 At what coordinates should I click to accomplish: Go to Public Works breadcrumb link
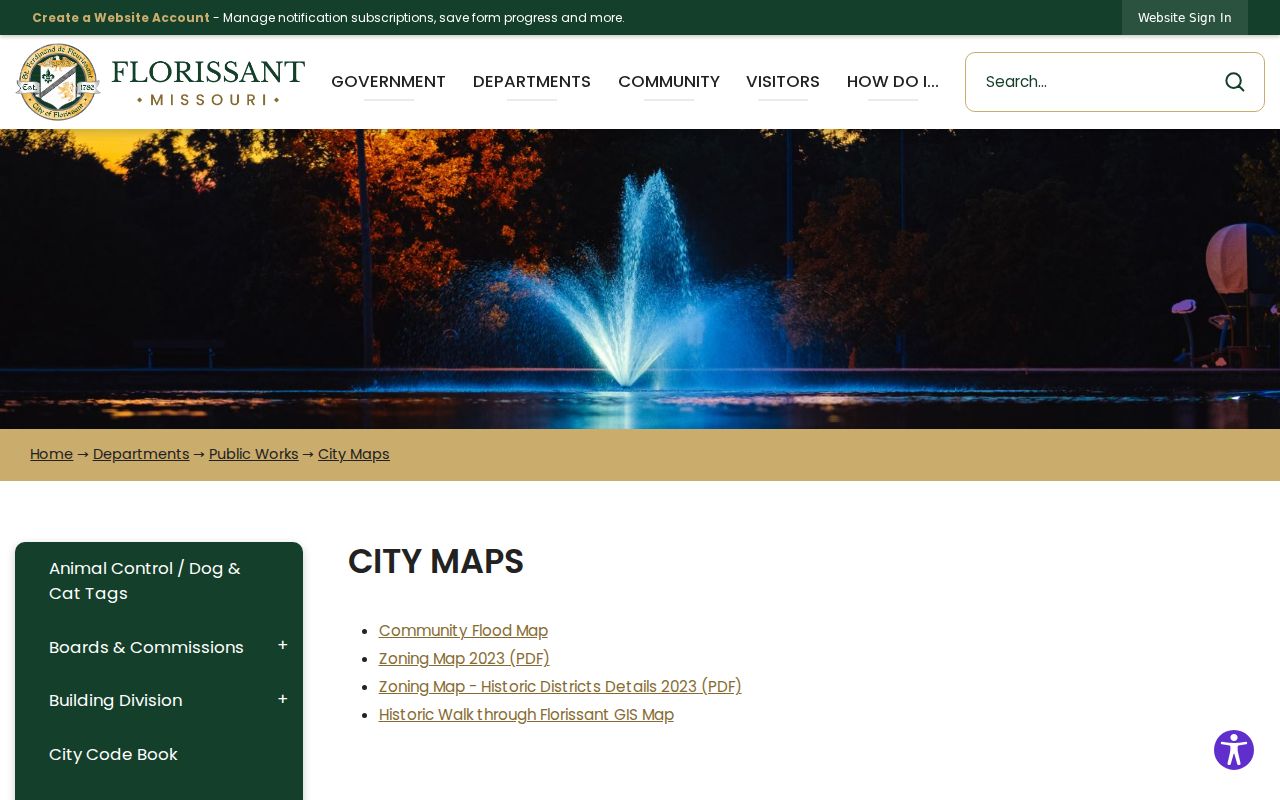pyautogui.click(x=254, y=454)
